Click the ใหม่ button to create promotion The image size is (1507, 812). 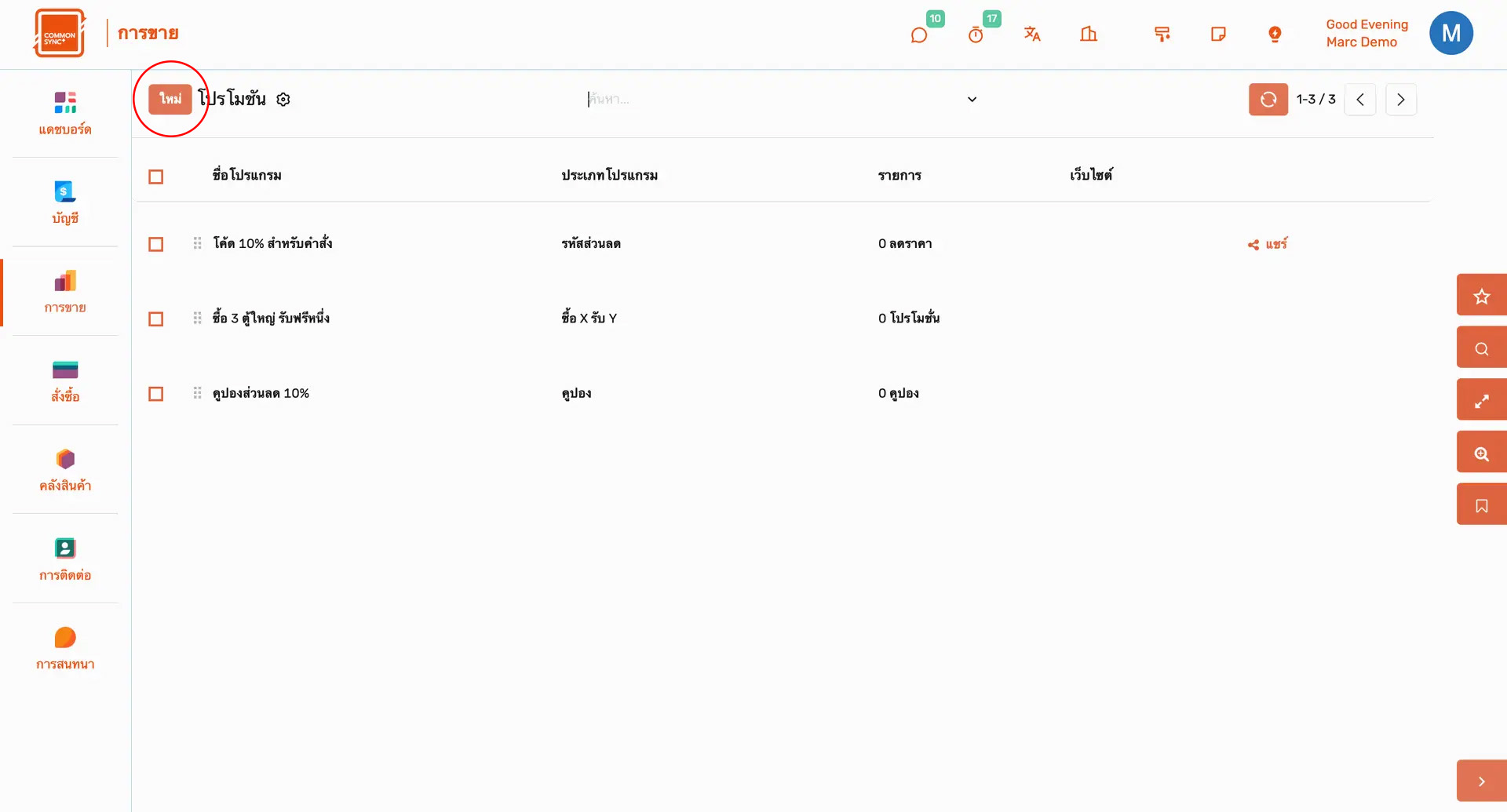[170, 99]
